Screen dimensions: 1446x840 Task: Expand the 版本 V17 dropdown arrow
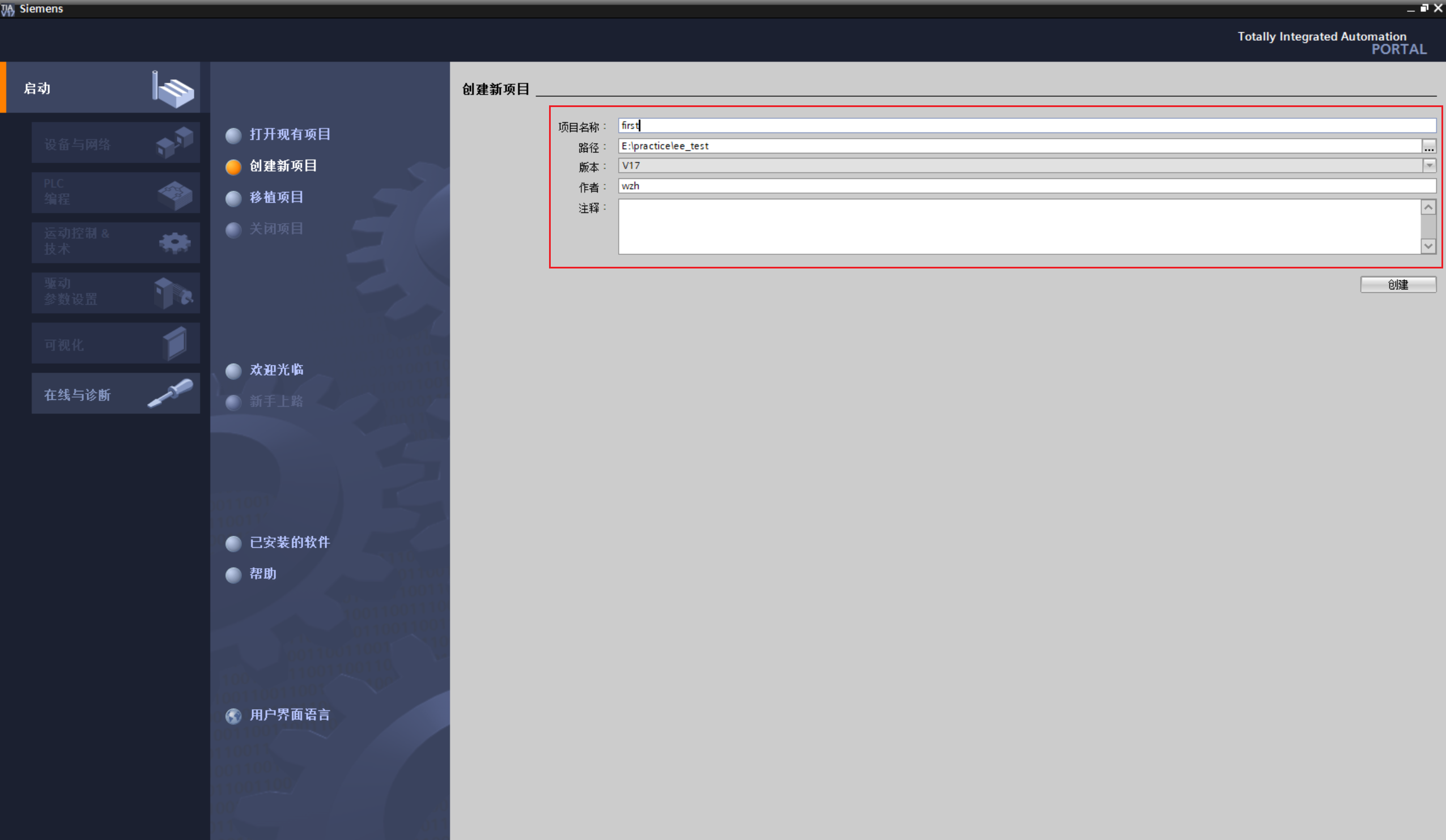(1429, 165)
